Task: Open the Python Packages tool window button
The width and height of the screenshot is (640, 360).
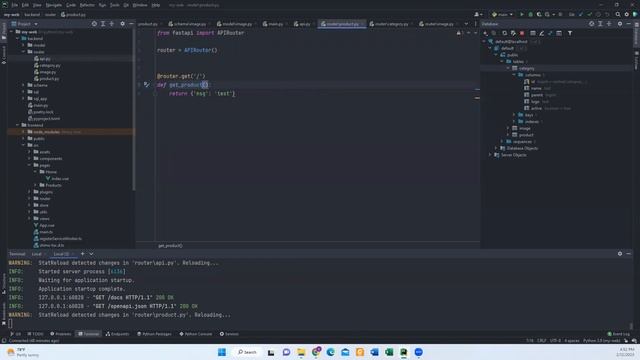Action: [154, 333]
